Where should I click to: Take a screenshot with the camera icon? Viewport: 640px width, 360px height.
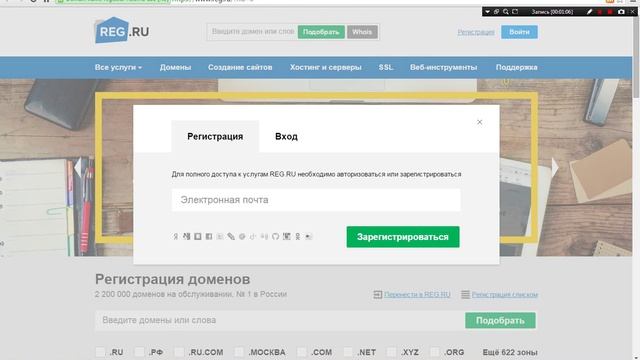[621, 12]
